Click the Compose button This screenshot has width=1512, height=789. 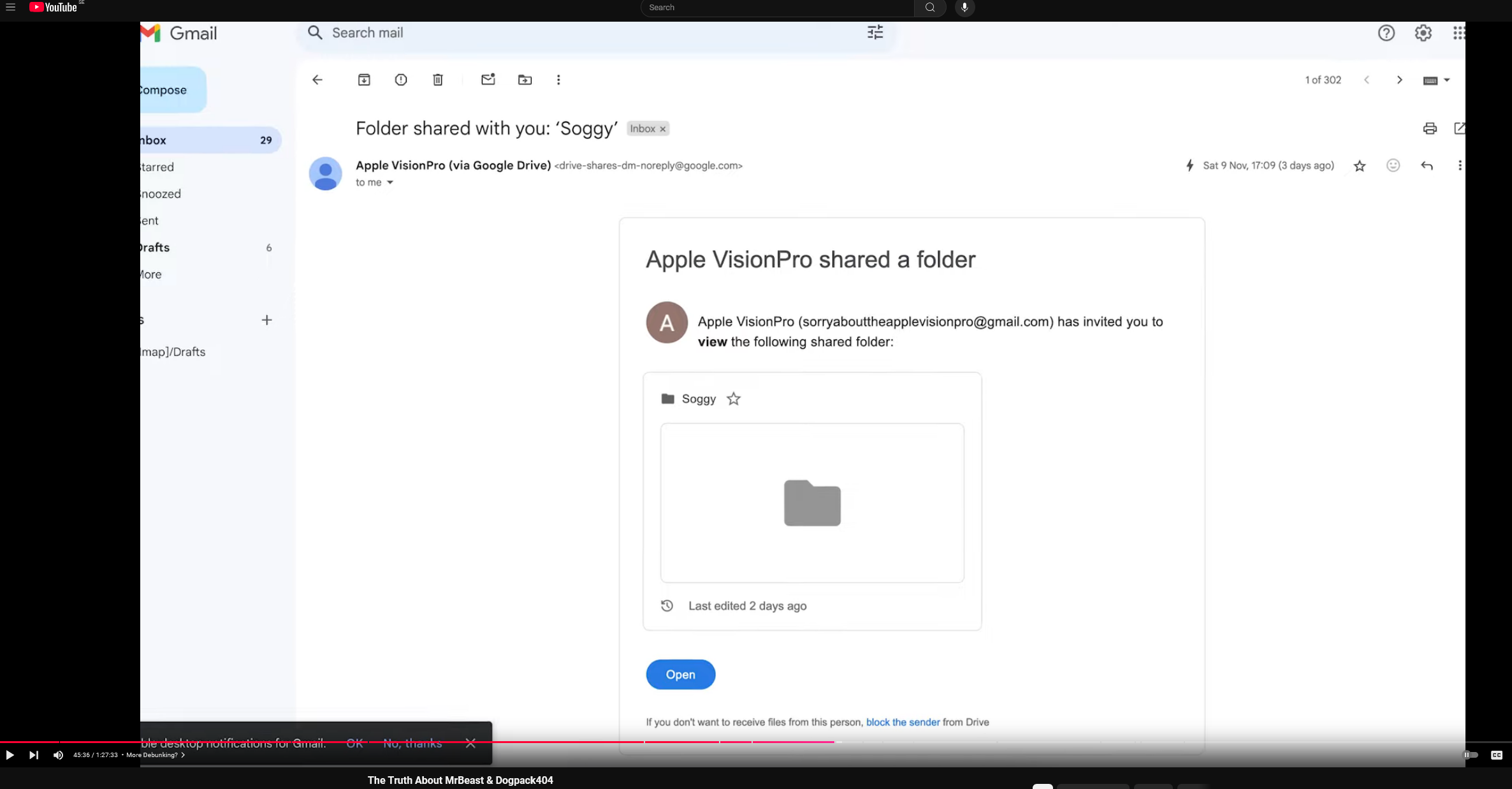173,90
